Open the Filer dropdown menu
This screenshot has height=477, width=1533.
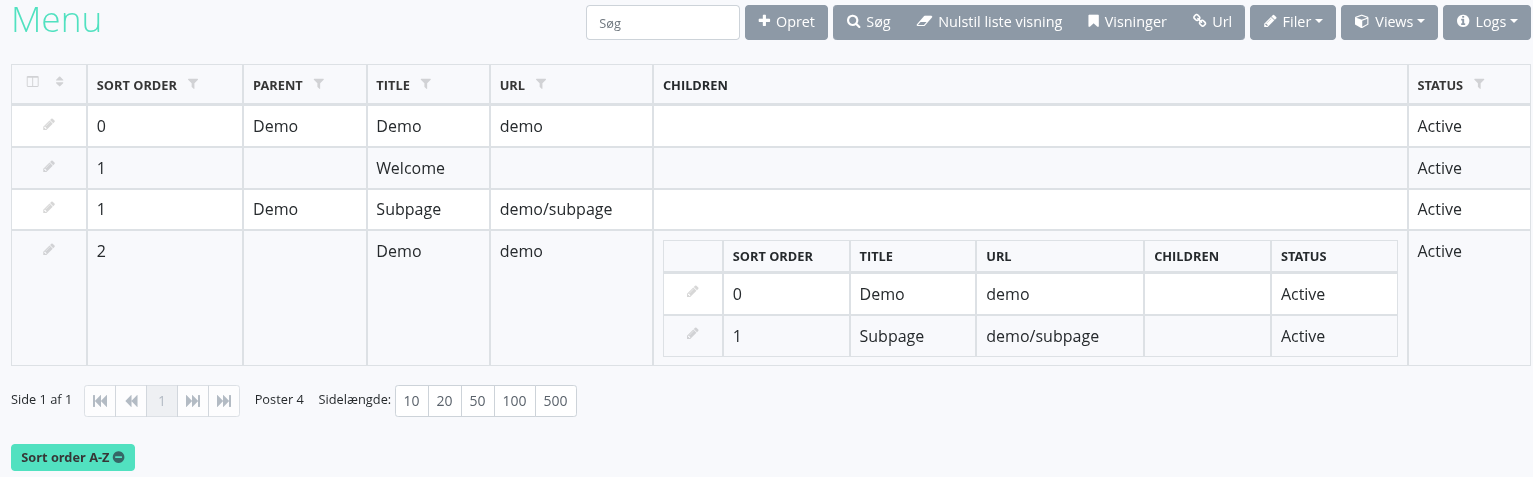coord(1293,22)
